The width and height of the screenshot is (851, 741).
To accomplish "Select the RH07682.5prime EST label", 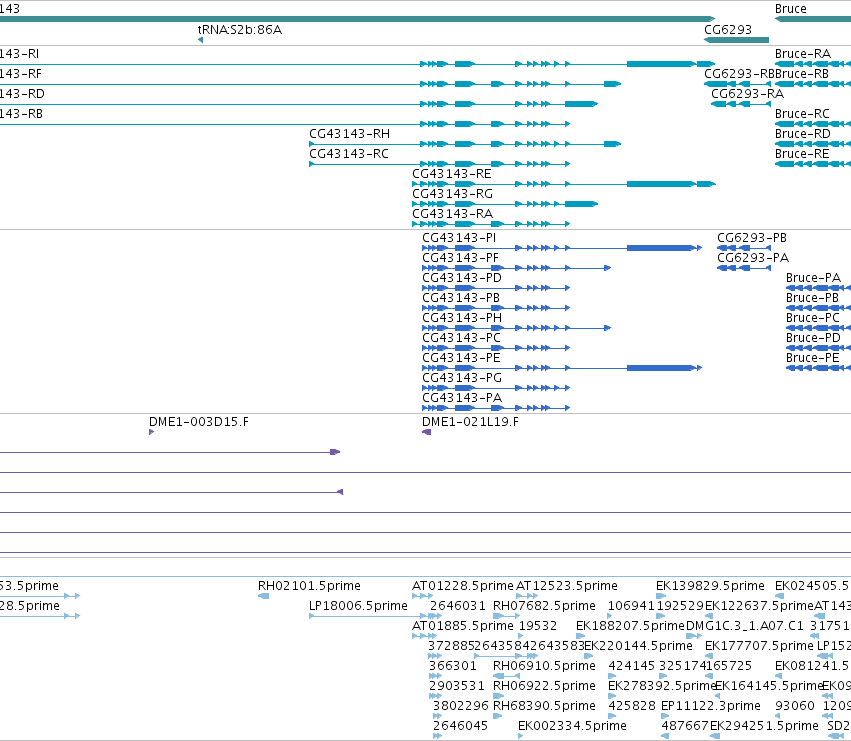I will pos(544,606).
